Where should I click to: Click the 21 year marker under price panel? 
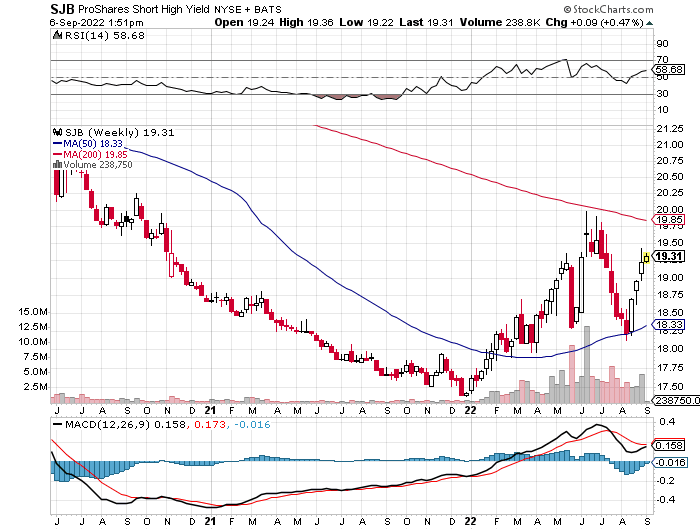click(210, 410)
